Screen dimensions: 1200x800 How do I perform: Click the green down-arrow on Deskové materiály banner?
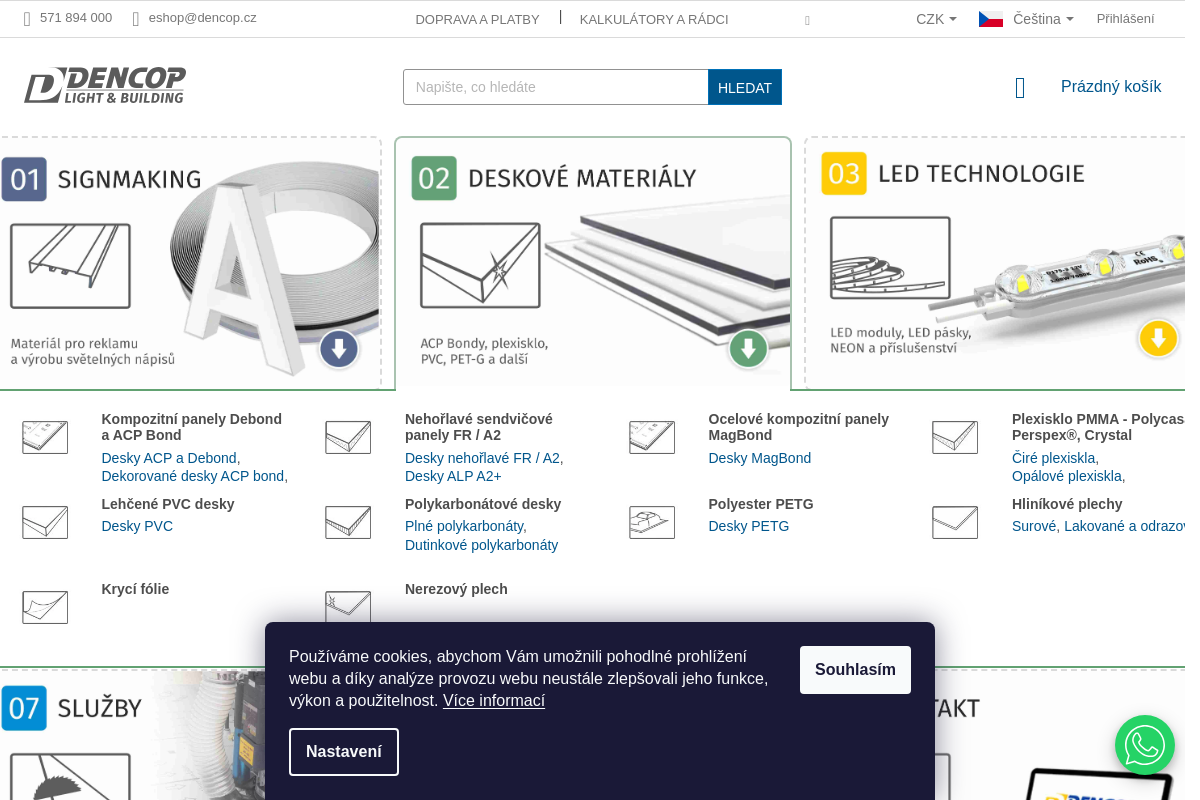pyautogui.click(x=748, y=349)
